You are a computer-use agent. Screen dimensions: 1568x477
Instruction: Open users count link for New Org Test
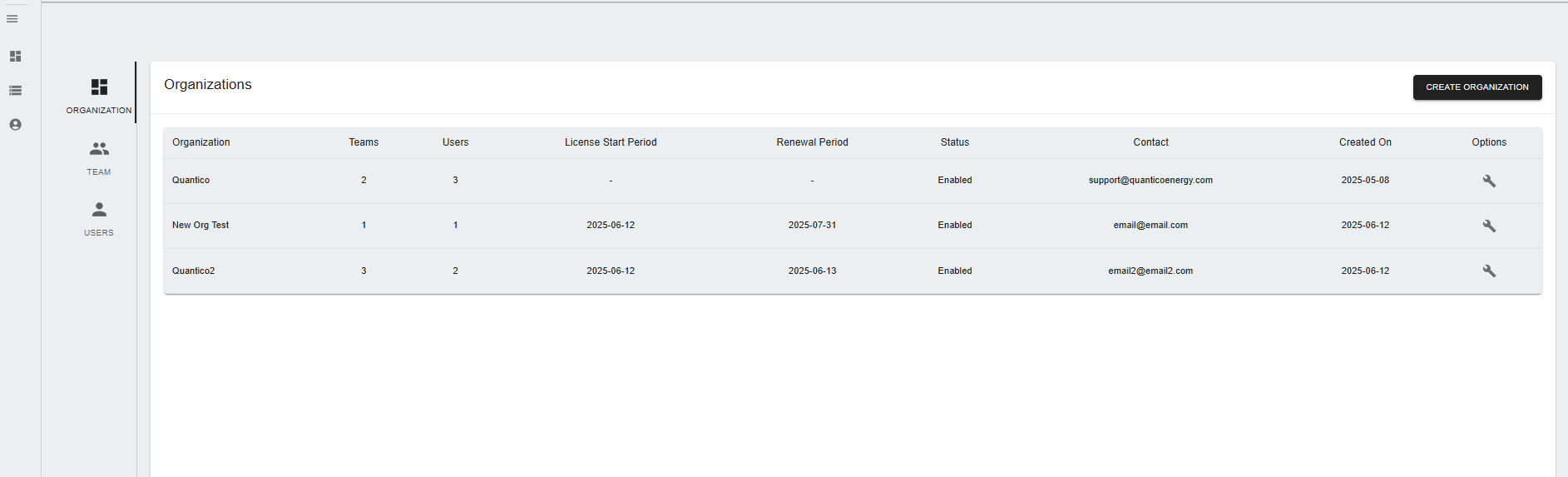[x=455, y=225]
